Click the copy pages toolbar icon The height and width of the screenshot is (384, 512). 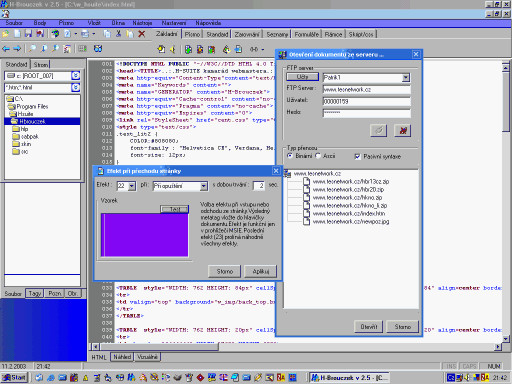coord(107,34)
